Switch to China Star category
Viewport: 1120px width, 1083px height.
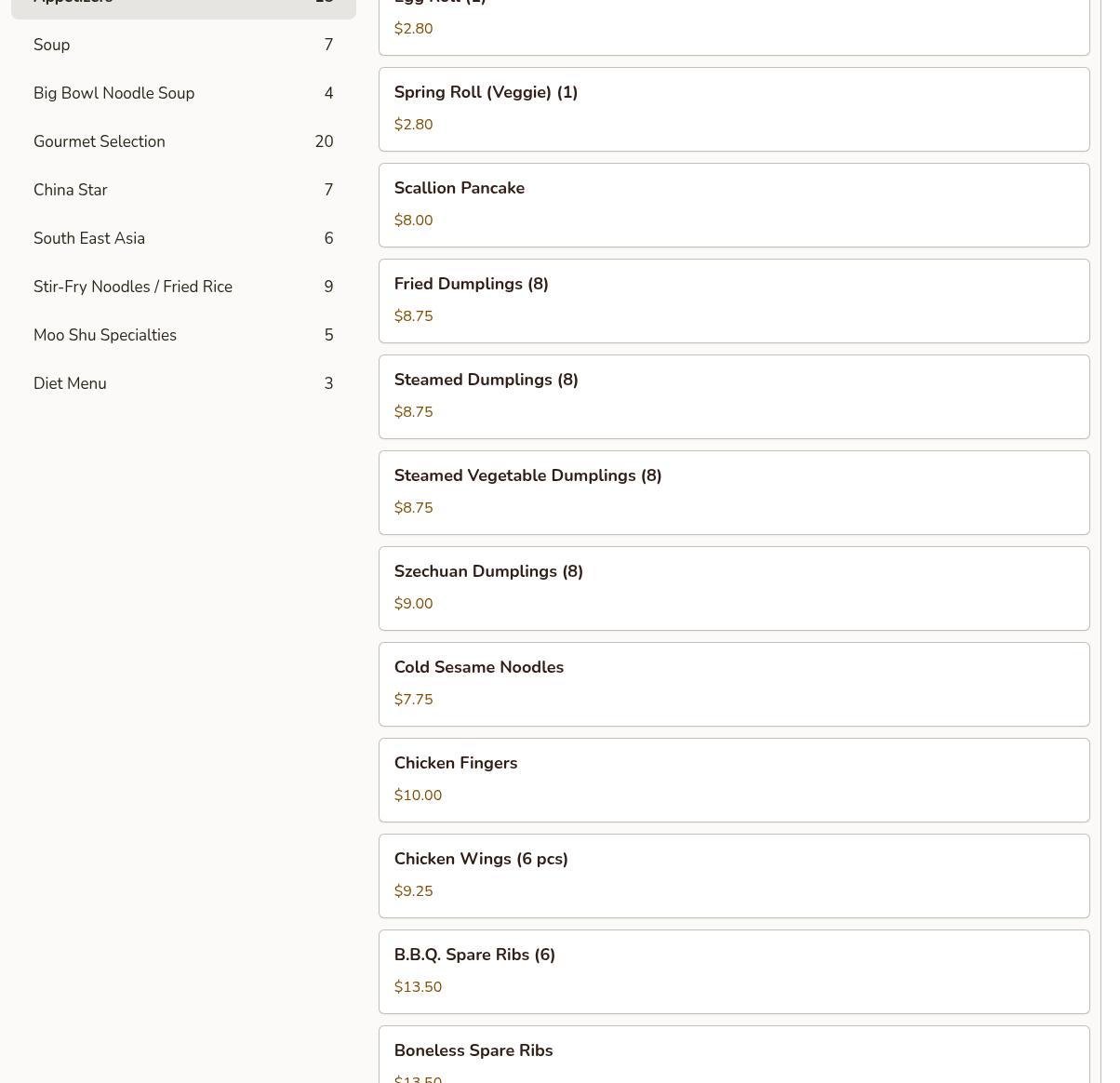coord(183,190)
